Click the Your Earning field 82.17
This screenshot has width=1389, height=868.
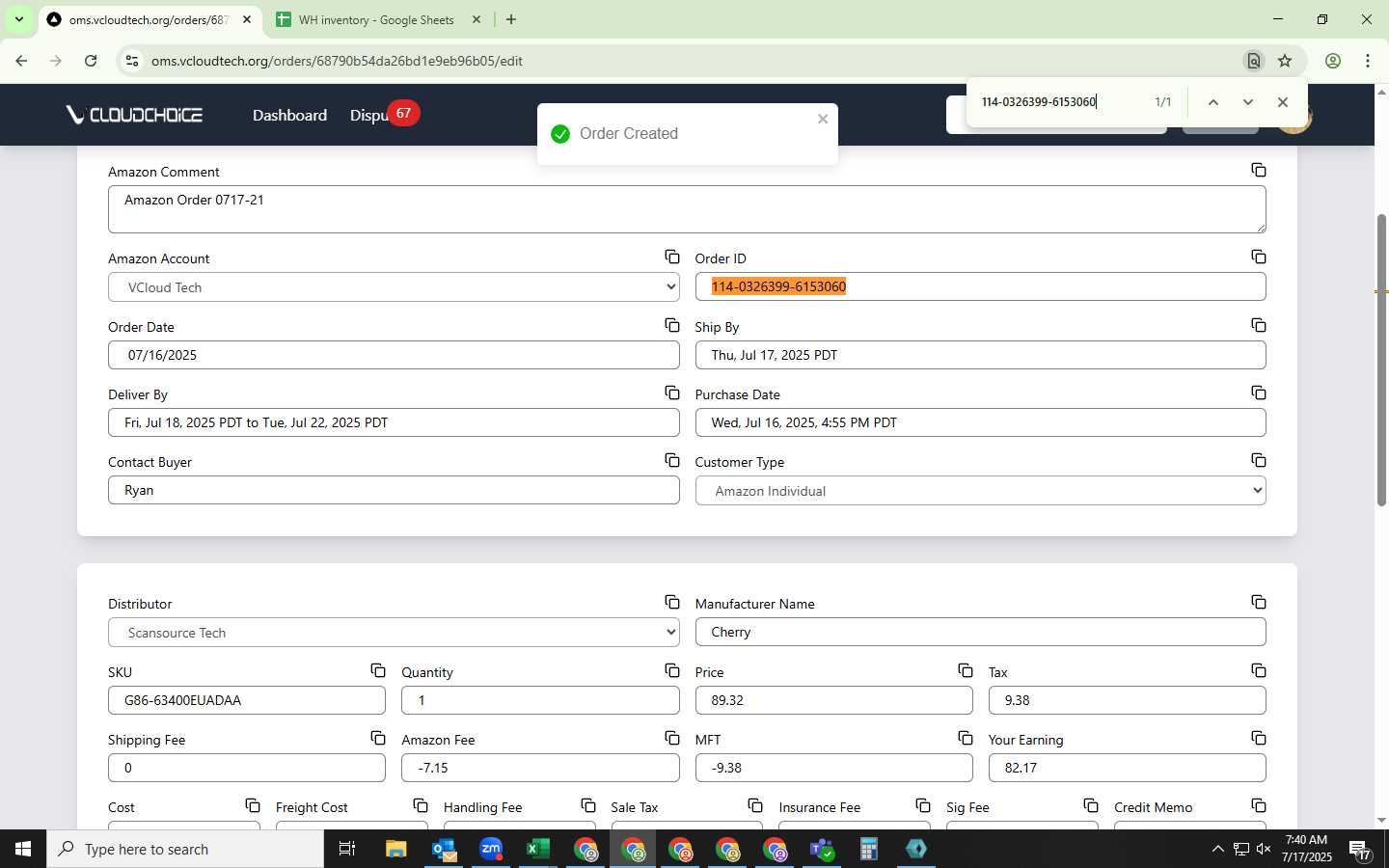tap(1127, 768)
